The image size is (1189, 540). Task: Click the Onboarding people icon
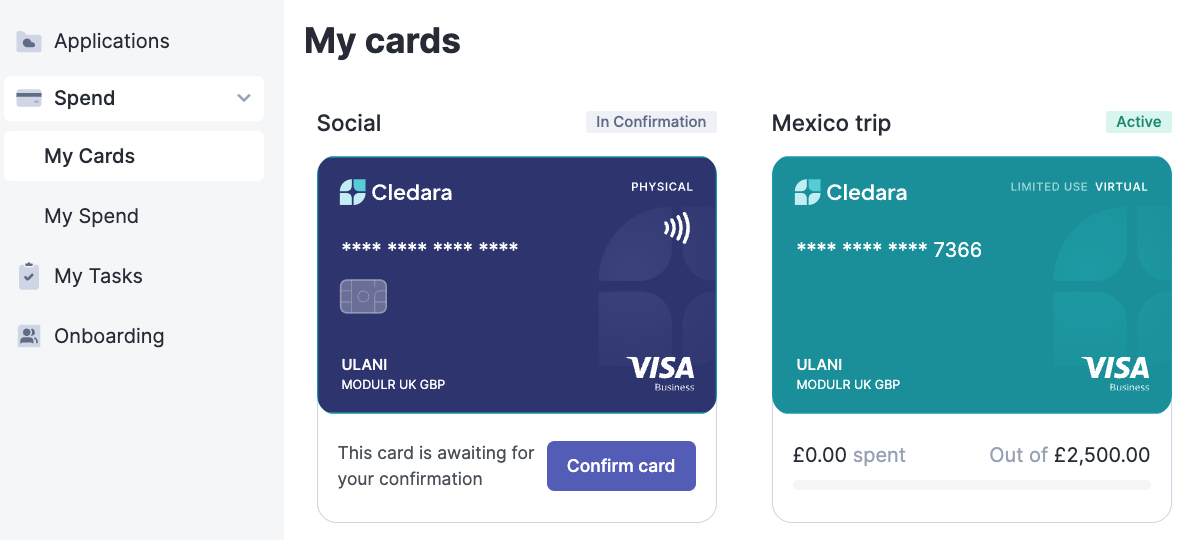(x=29, y=336)
